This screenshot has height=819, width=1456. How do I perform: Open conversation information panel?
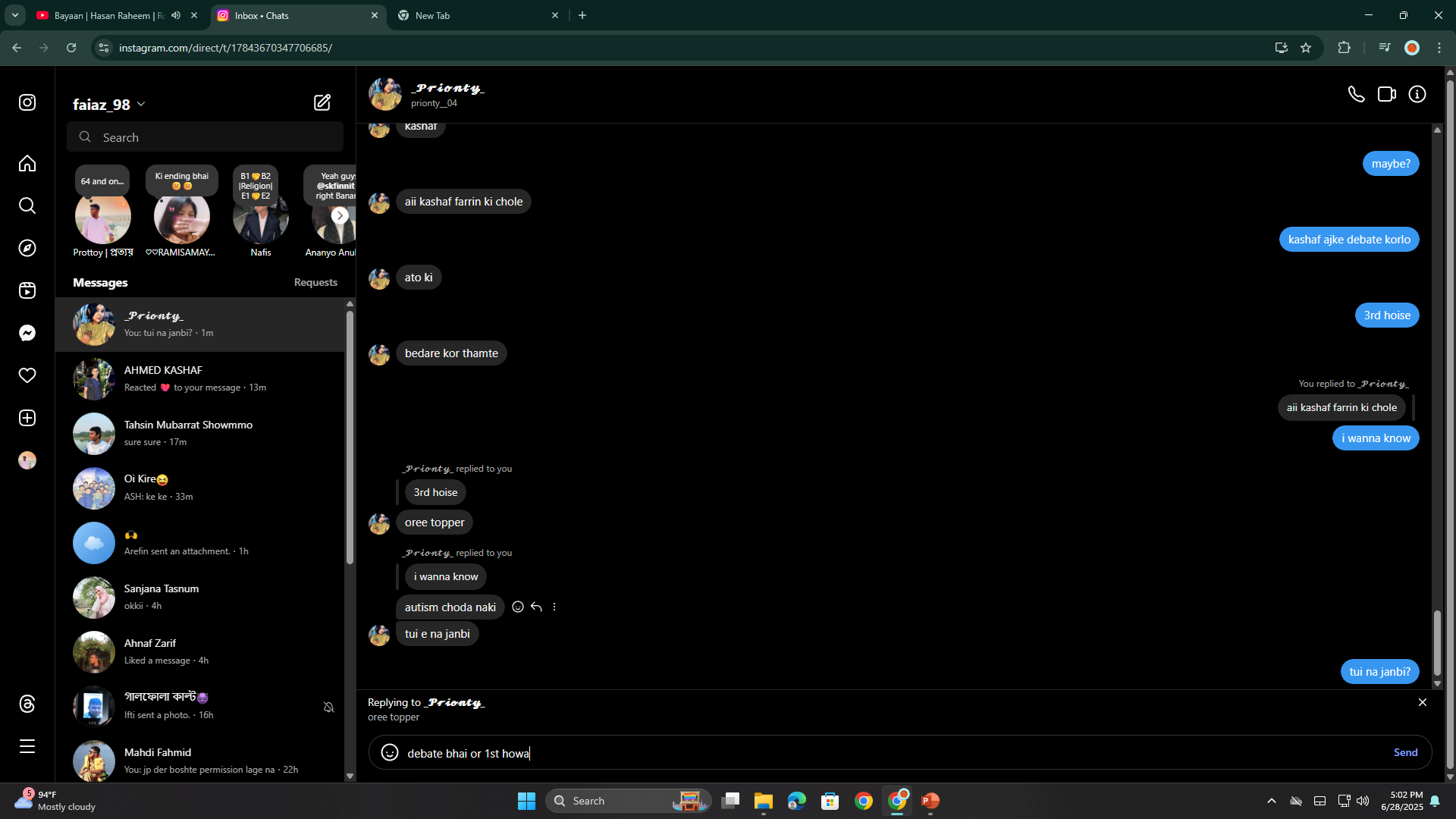tap(1417, 94)
